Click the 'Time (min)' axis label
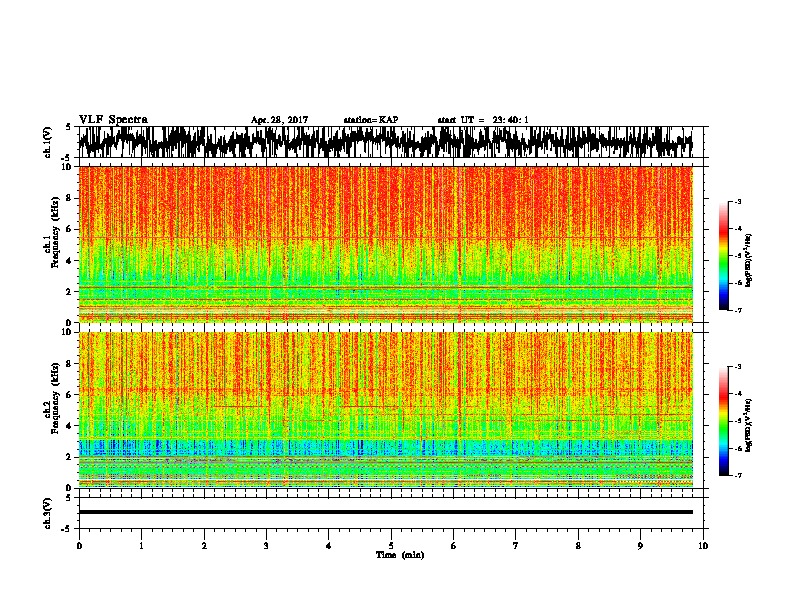Image resolution: width=792 pixels, height=612 pixels. click(400, 555)
